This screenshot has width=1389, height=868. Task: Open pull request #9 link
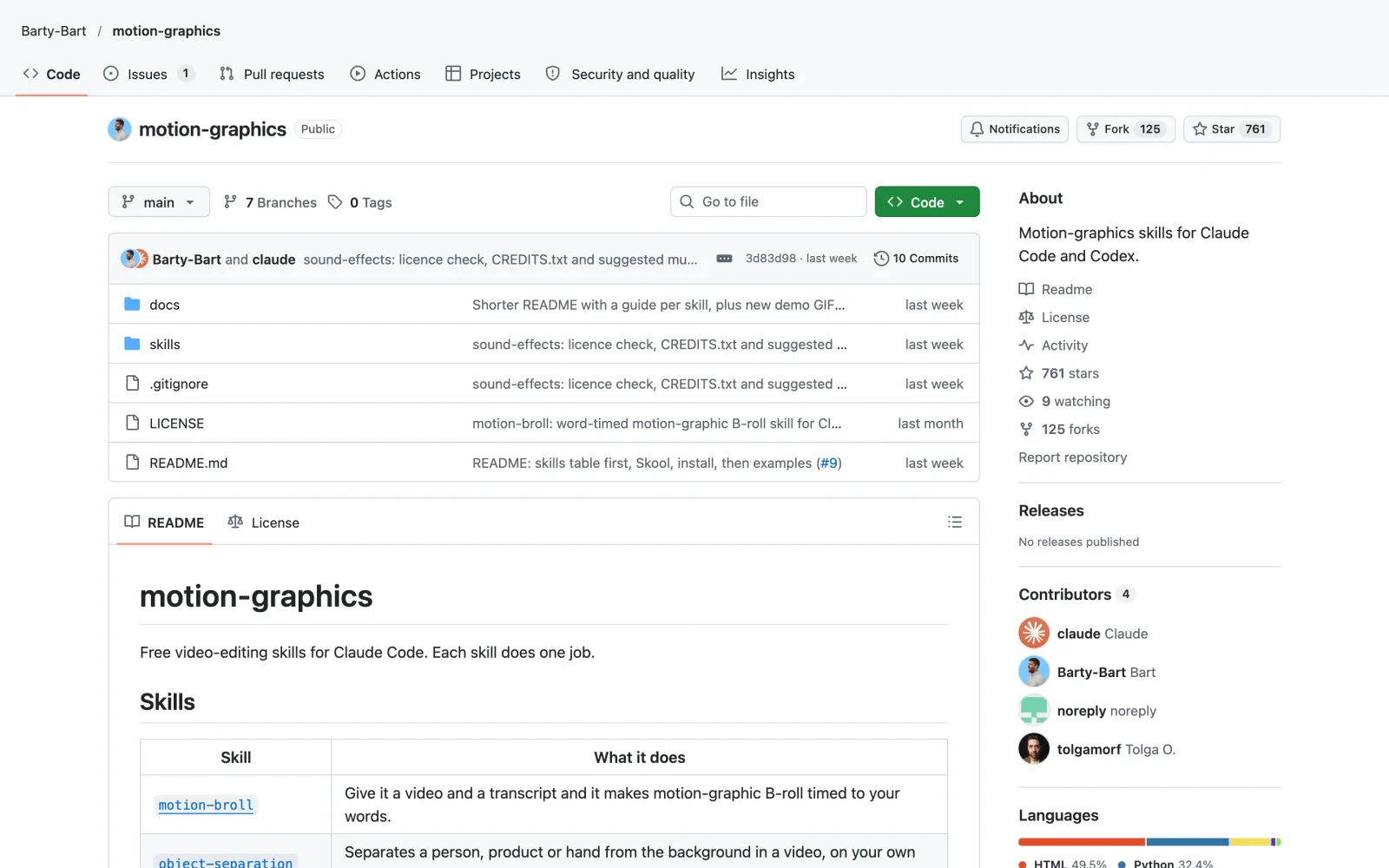click(x=829, y=463)
